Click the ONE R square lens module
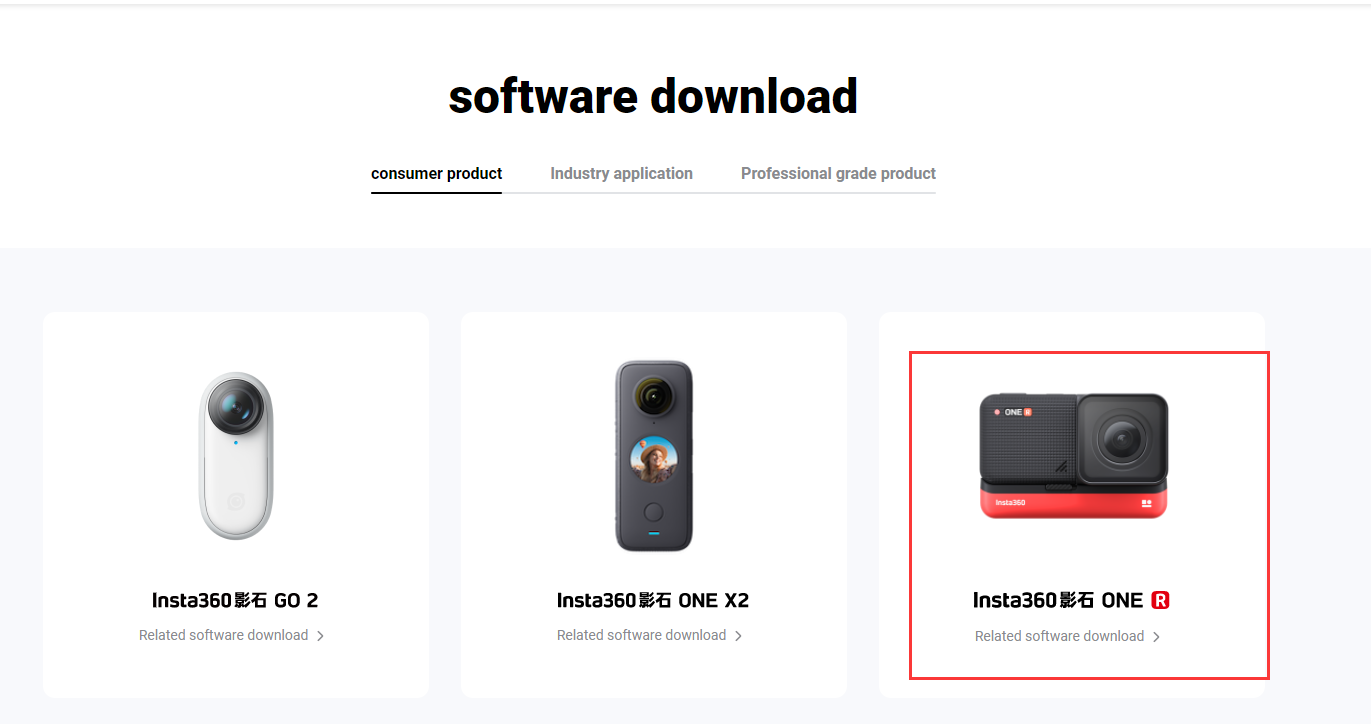 1121,440
